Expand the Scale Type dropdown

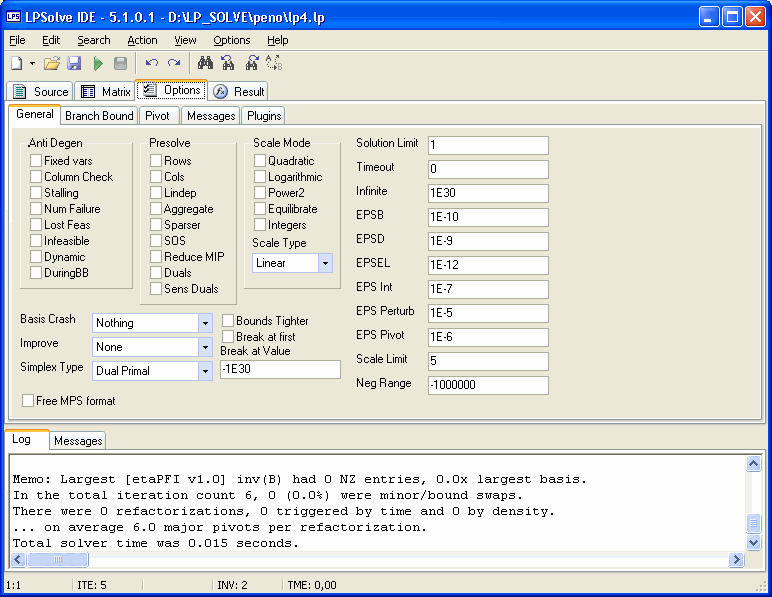tap(325, 263)
